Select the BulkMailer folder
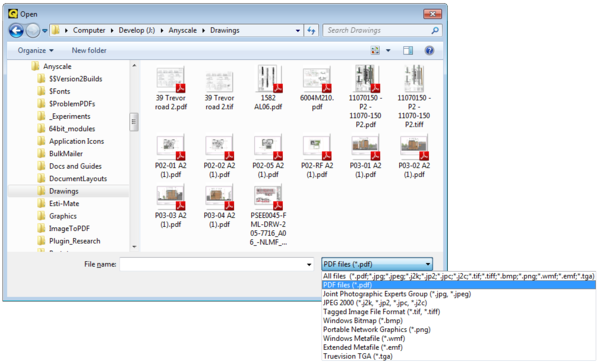Screen dimensions: 600x364 click(x=66, y=153)
